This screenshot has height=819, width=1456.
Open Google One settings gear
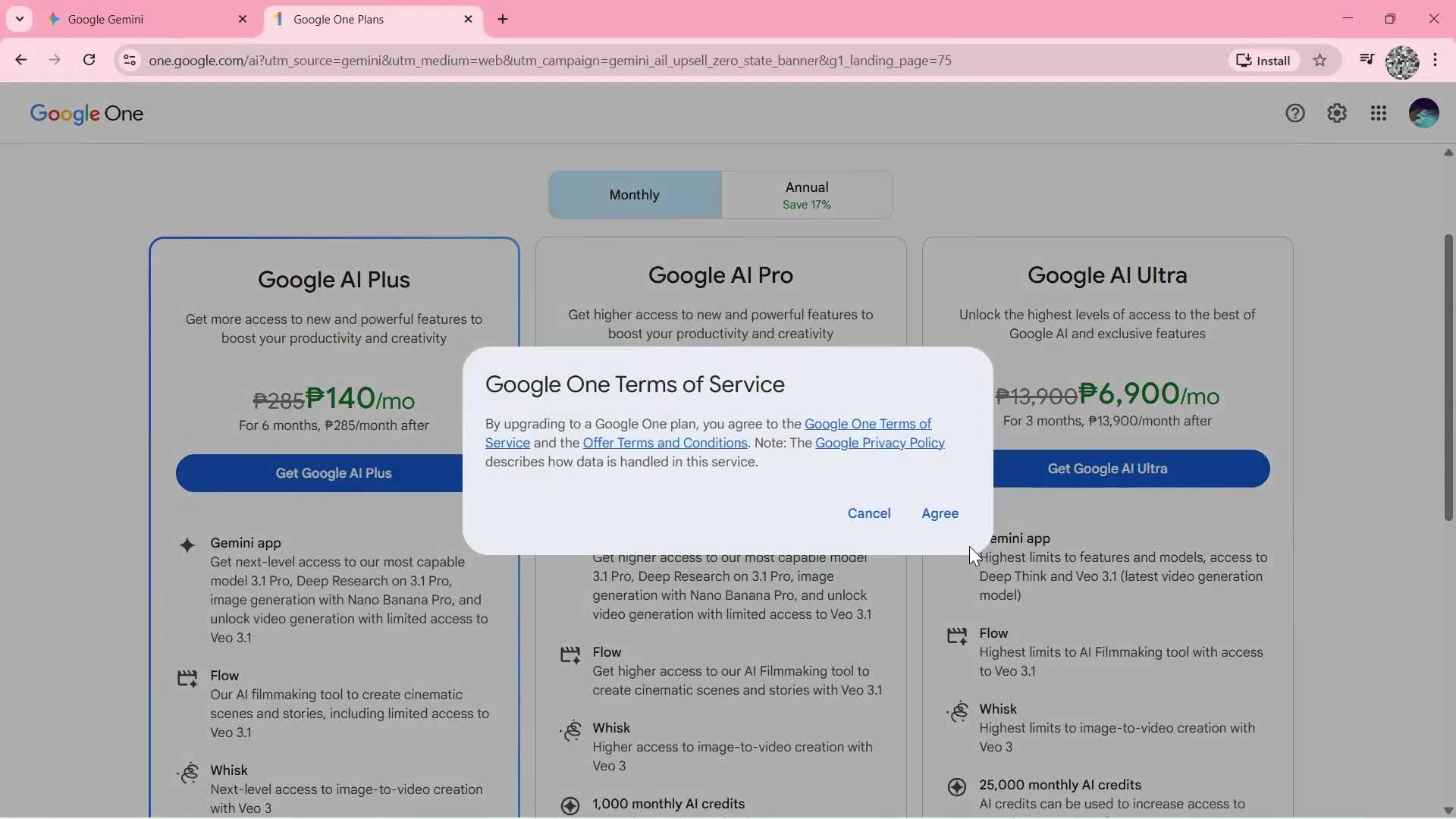[1337, 113]
